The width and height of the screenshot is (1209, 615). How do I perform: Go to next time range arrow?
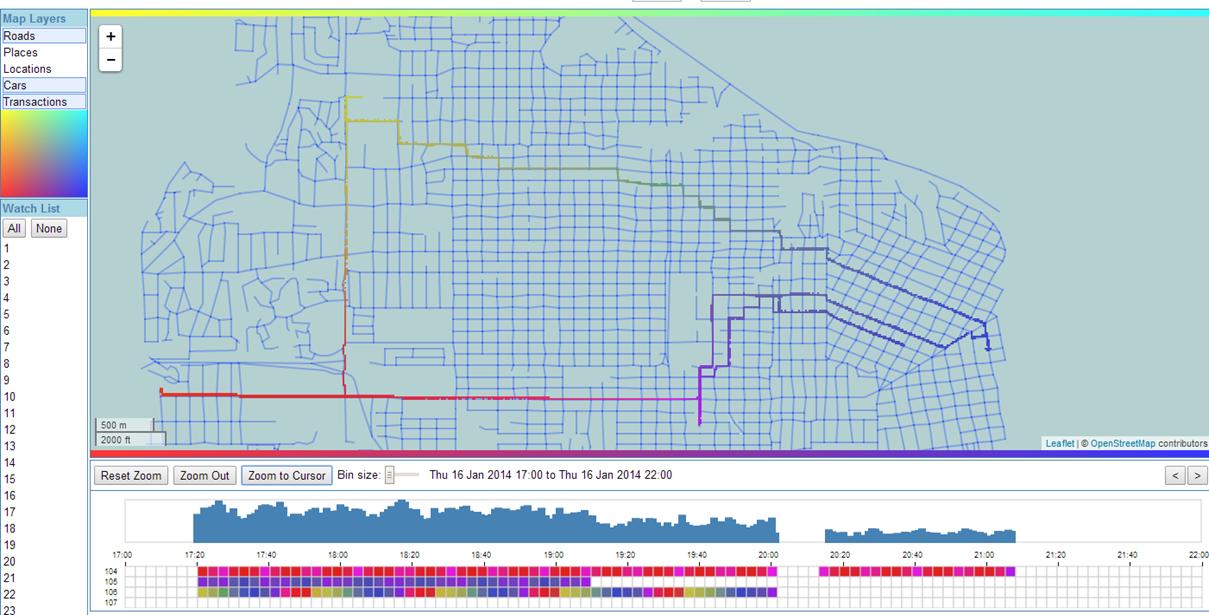tap(1197, 476)
